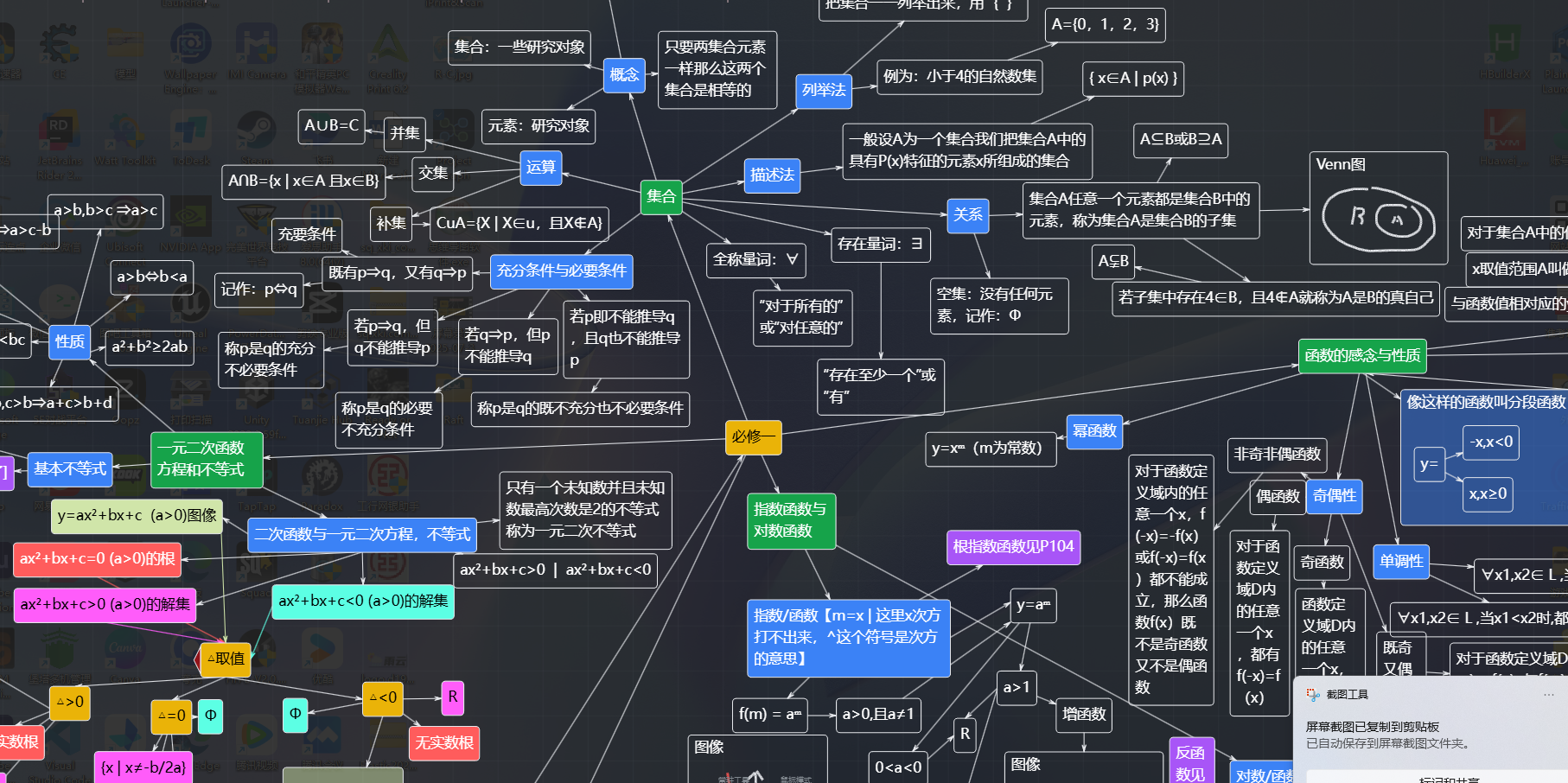Open the Snipping Tool notification options menu
Image resolution: width=1568 pixels, height=783 pixels.
[1548, 694]
